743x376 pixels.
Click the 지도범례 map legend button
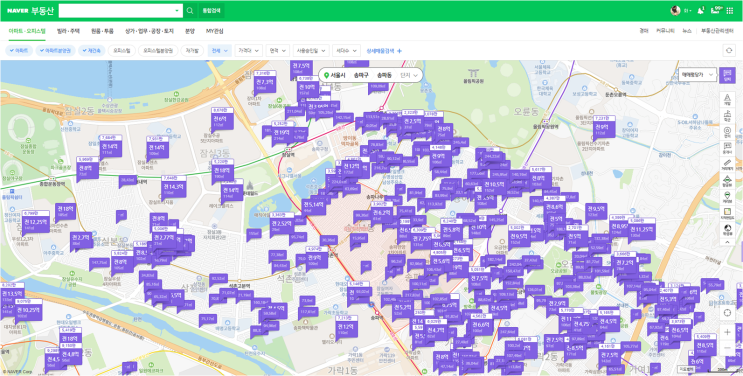[686, 368]
